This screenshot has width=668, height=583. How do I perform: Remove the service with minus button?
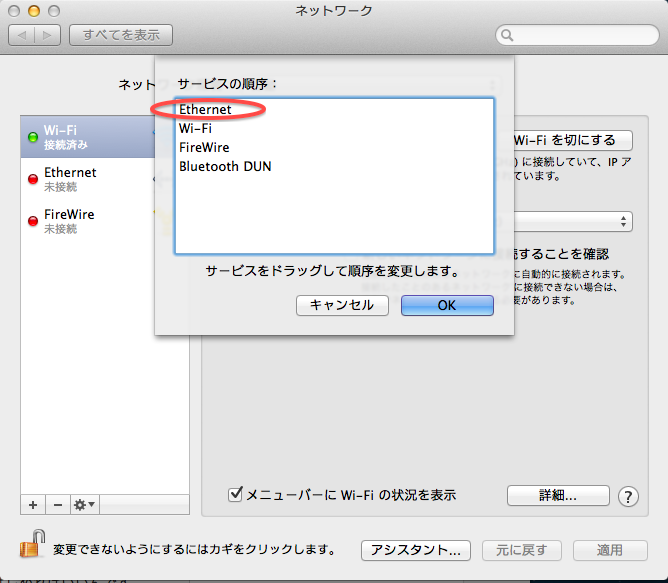coord(58,505)
